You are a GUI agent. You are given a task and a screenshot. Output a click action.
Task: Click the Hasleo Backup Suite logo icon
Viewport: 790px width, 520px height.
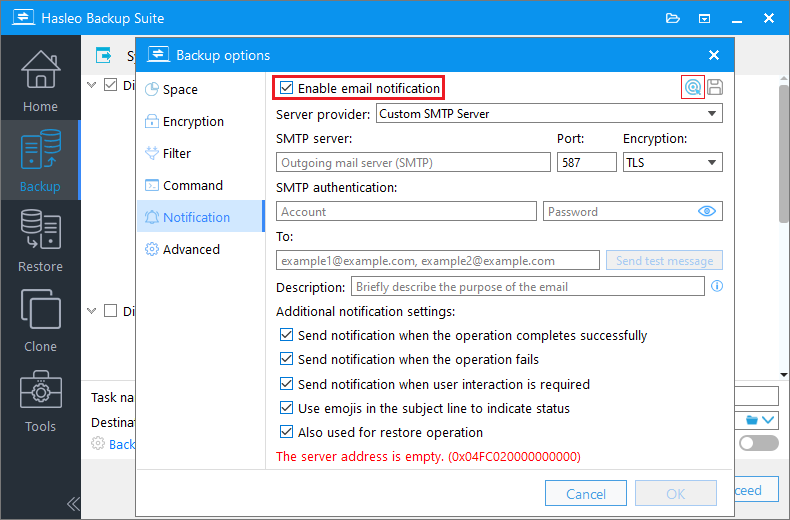tap(23, 18)
